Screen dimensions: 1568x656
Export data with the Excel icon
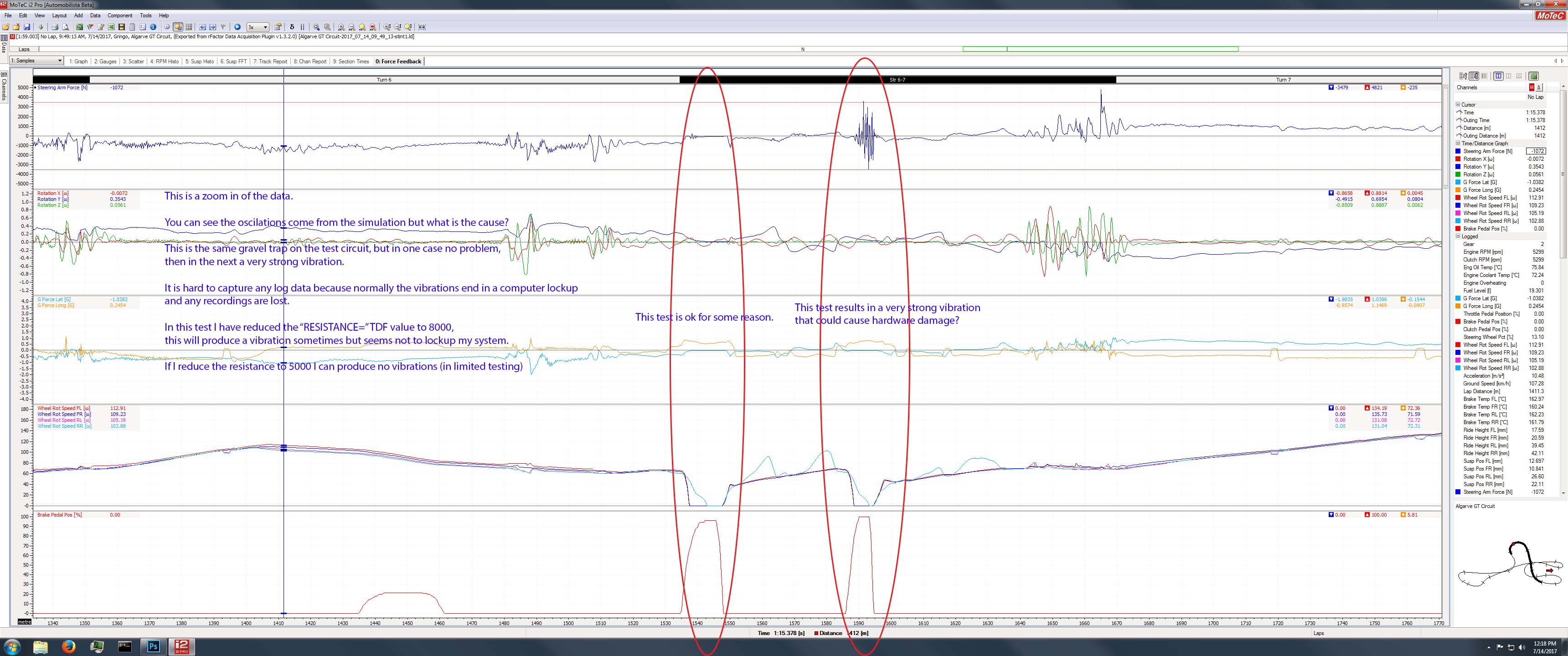point(111,27)
